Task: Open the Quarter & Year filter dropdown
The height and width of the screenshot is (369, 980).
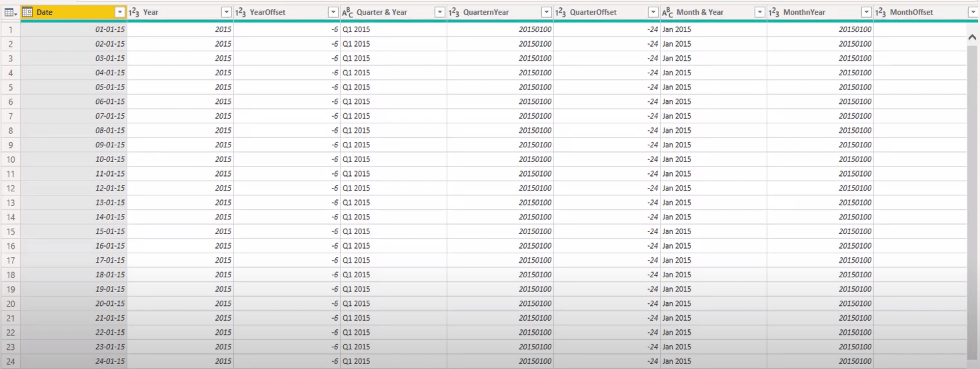Action: click(439, 13)
